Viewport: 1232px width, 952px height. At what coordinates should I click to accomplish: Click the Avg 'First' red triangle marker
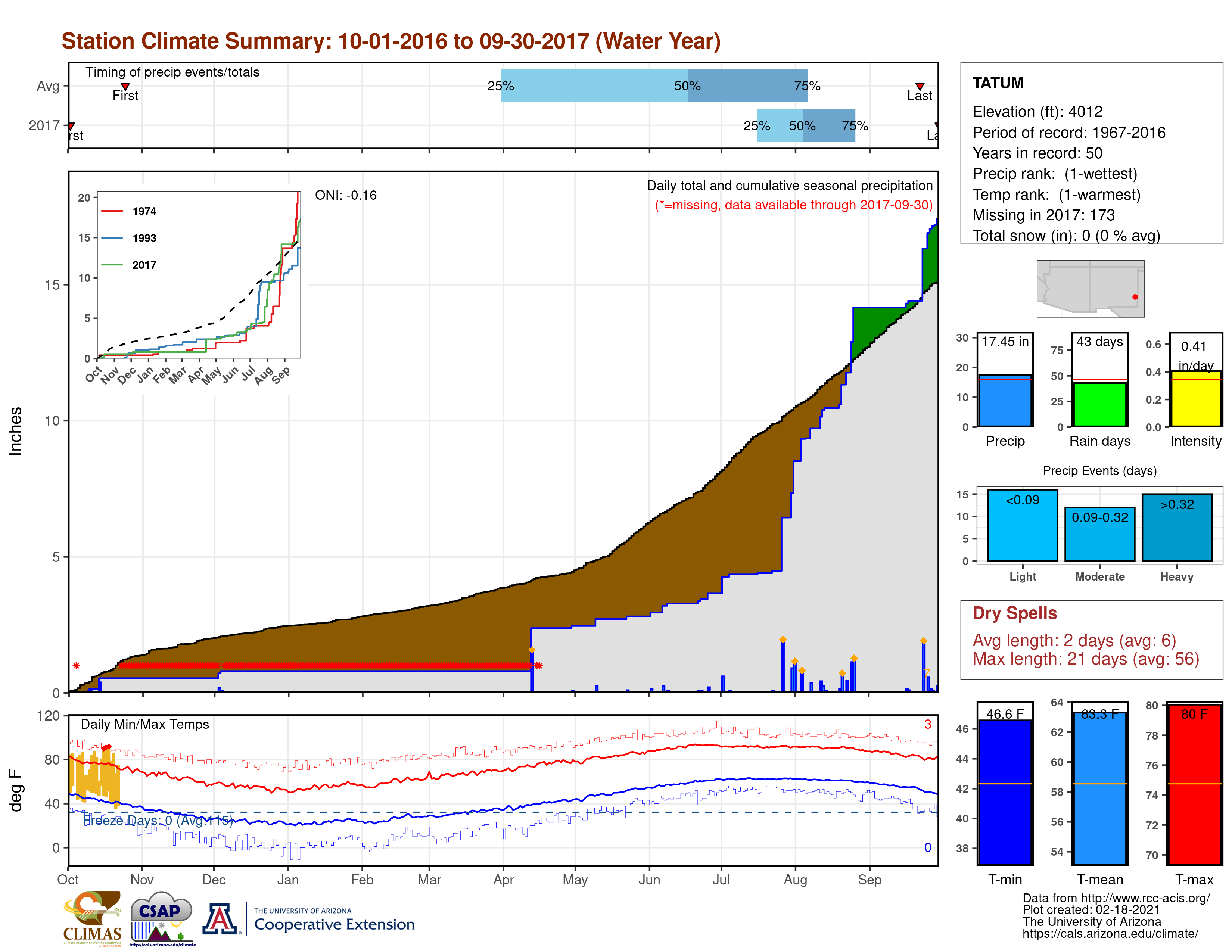point(125,86)
